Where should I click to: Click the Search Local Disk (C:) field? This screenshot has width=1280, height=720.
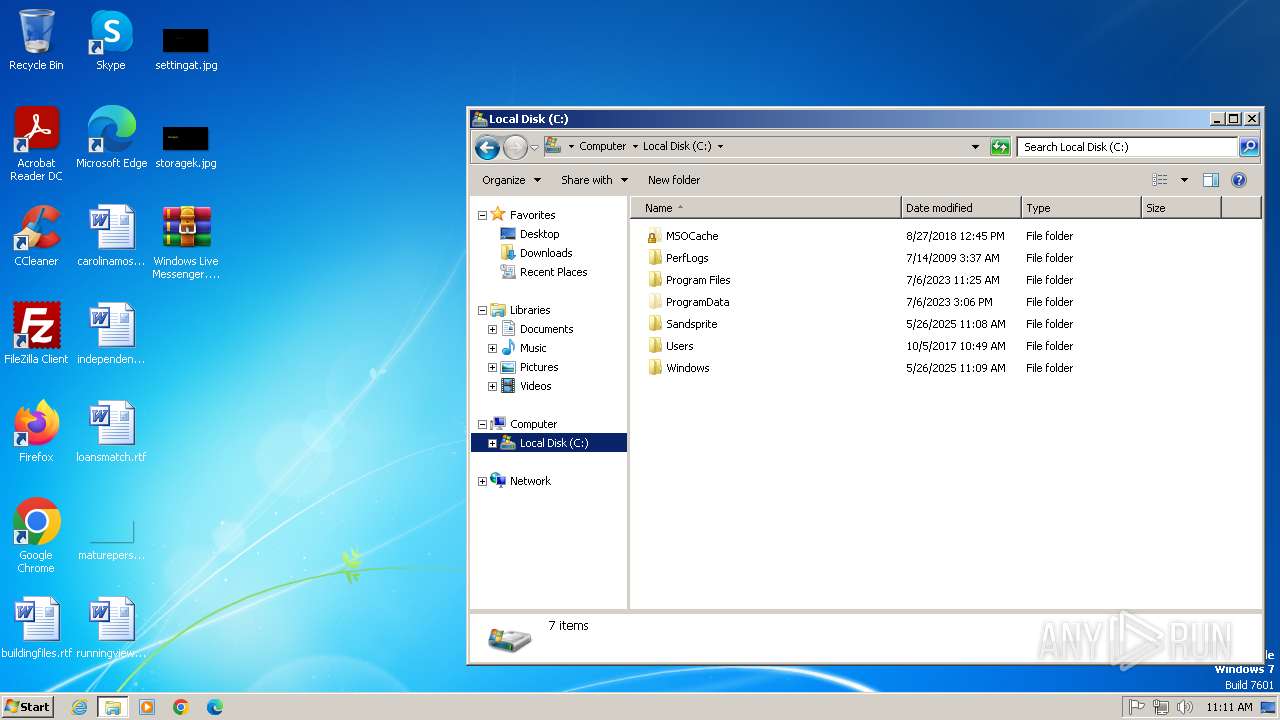tap(1127, 147)
